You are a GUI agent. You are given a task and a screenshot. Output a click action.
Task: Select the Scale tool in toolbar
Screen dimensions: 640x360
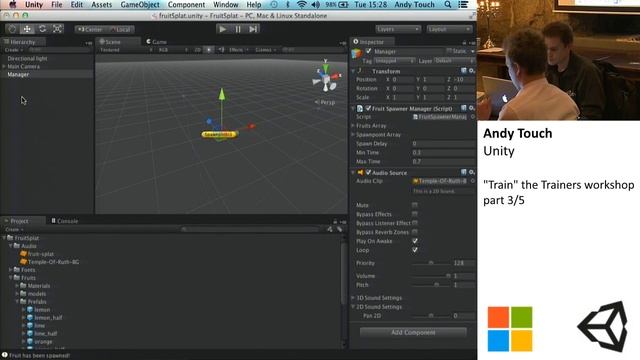click(57, 29)
